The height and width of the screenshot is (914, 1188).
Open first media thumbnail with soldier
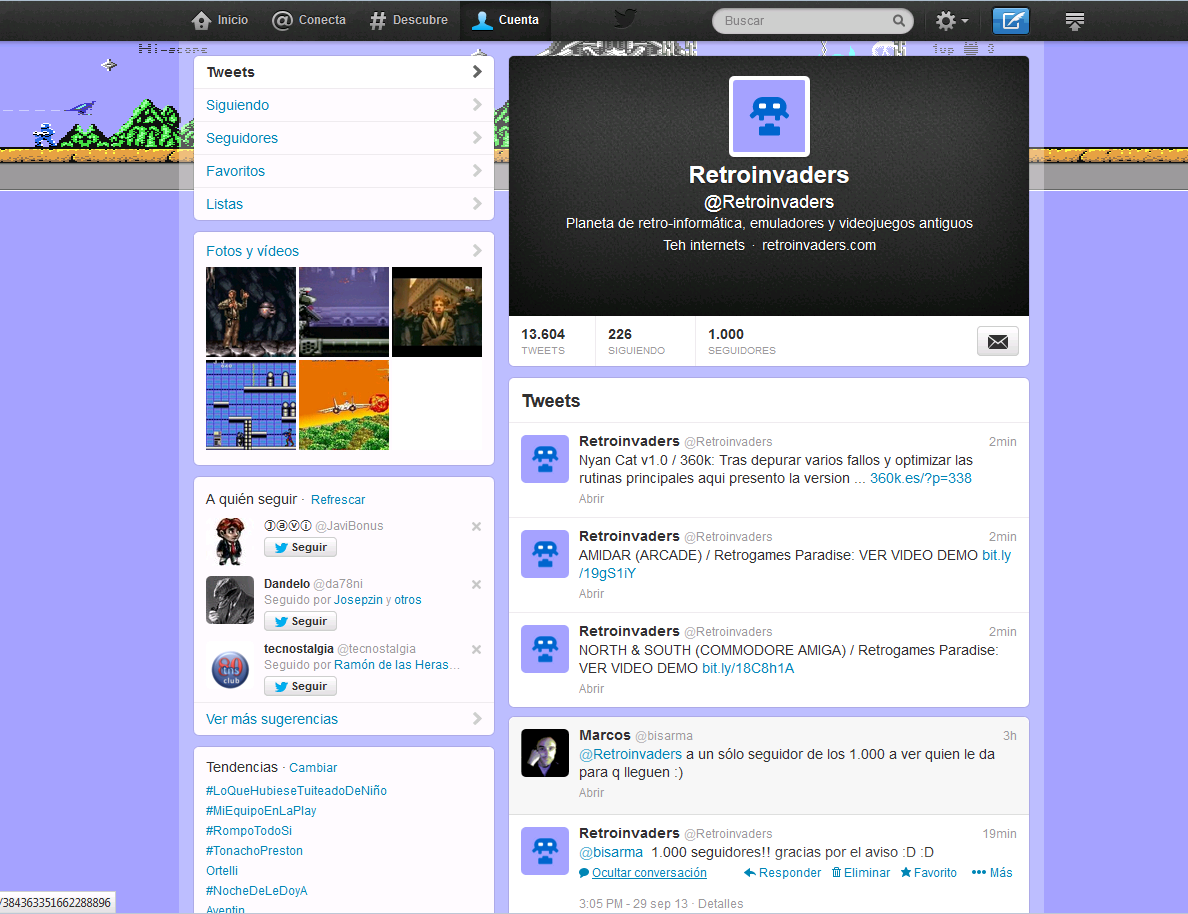pyautogui.click(x=251, y=311)
